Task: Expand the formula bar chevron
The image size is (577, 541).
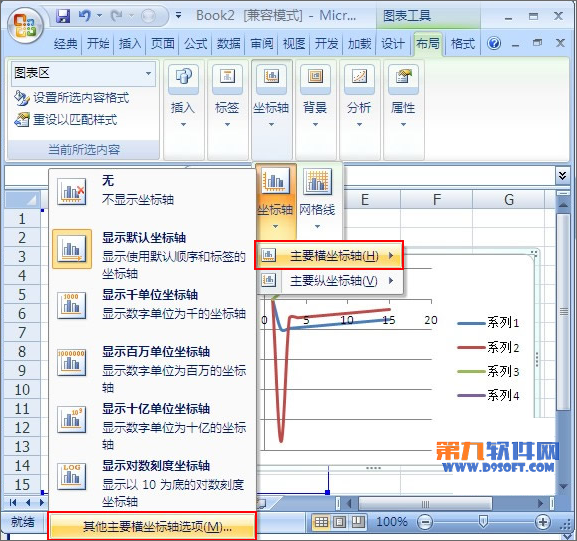Action: click(562, 175)
